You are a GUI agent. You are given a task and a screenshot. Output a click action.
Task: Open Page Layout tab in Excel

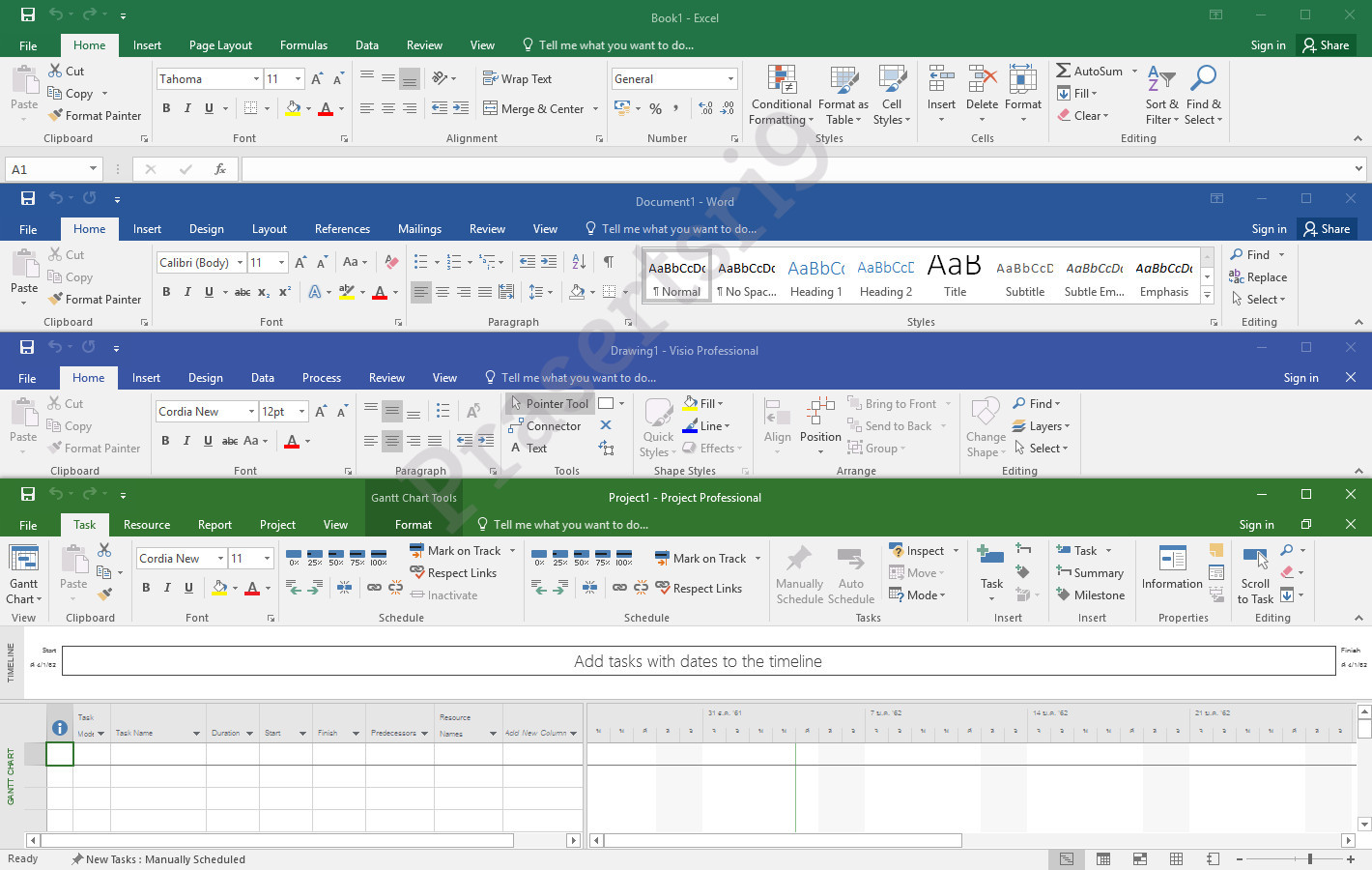[x=220, y=45]
